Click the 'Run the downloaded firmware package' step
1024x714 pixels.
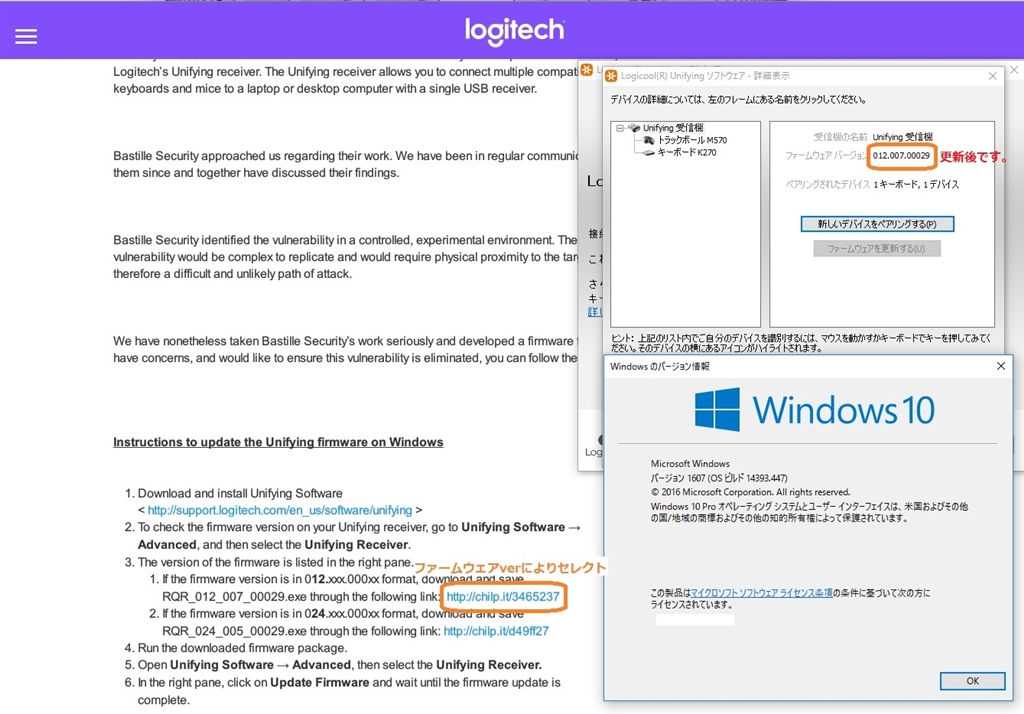tap(242, 648)
